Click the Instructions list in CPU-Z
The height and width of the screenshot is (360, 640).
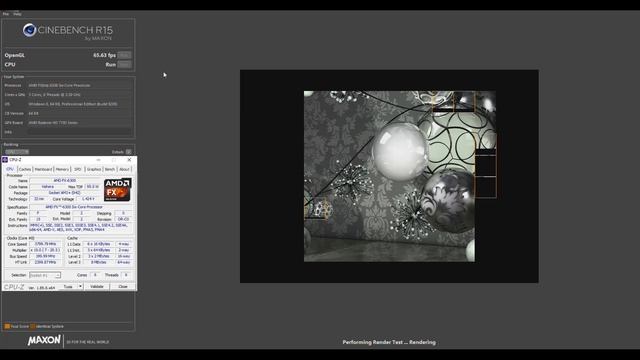pos(80,227)
